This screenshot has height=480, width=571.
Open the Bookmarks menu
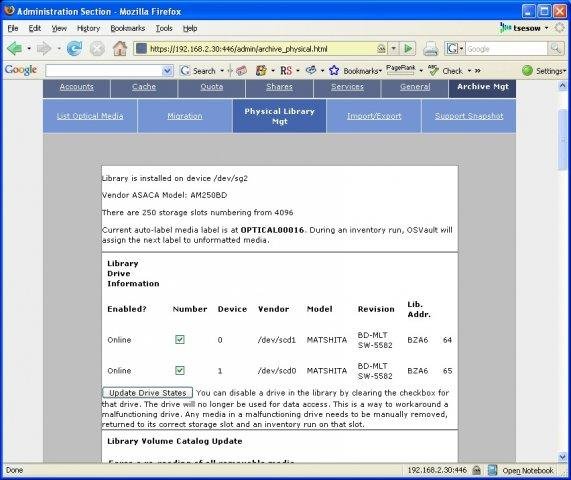point(127,28)
